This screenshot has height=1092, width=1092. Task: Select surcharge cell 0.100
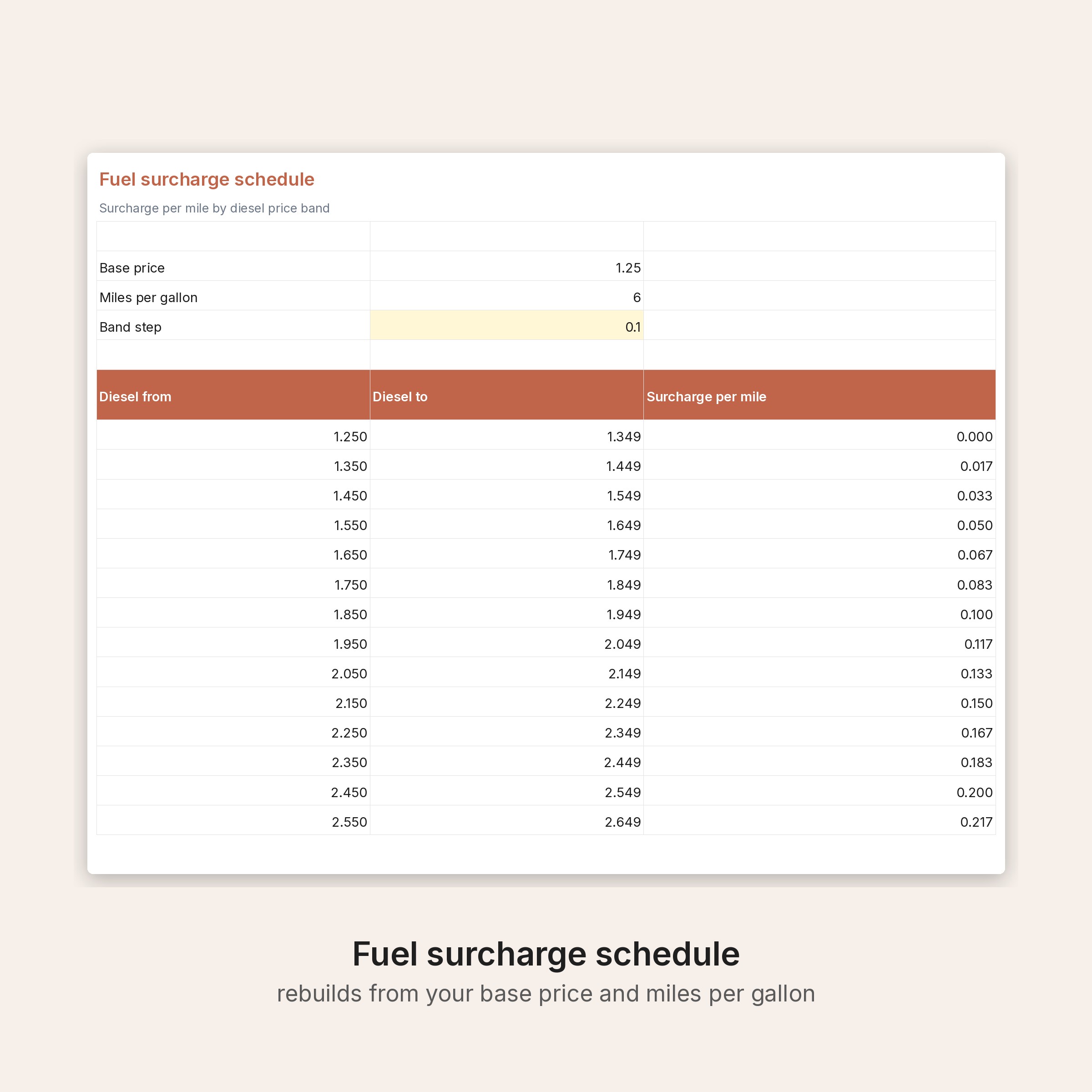click(819, 613)
